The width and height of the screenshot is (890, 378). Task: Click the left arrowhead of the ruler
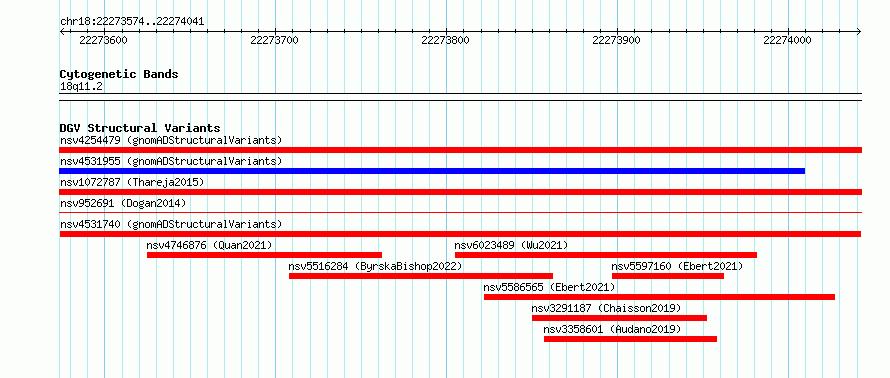62,31
